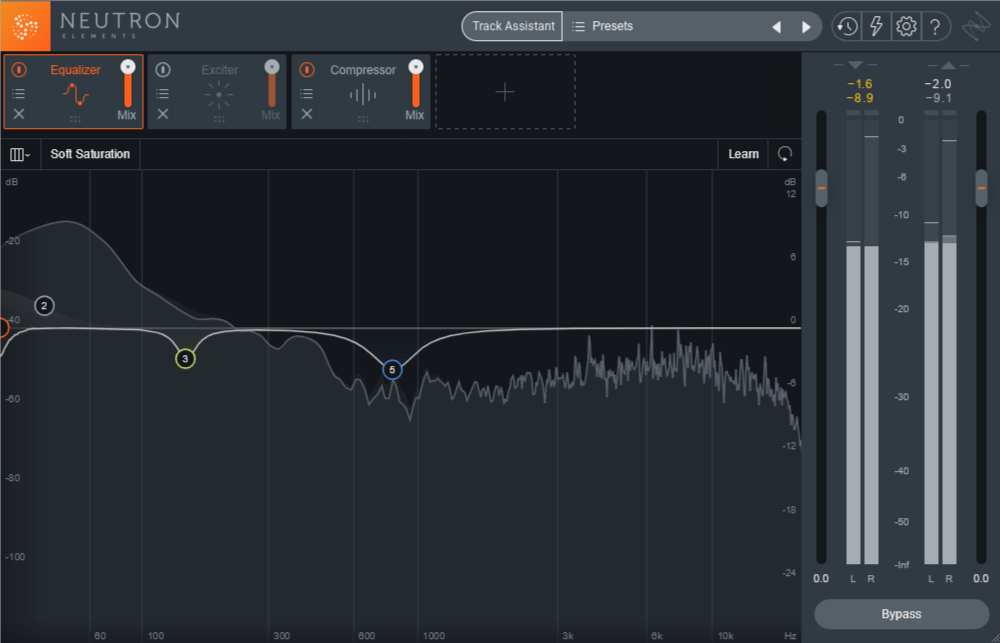Click the output RMS value -9.1

[x=938, y=98]
